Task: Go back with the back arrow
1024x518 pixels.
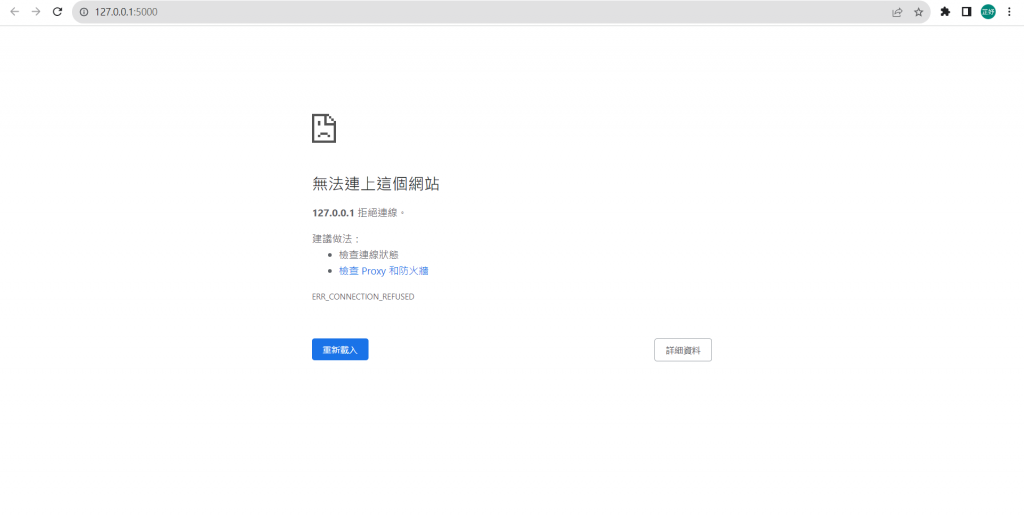Action: point(14,12)
